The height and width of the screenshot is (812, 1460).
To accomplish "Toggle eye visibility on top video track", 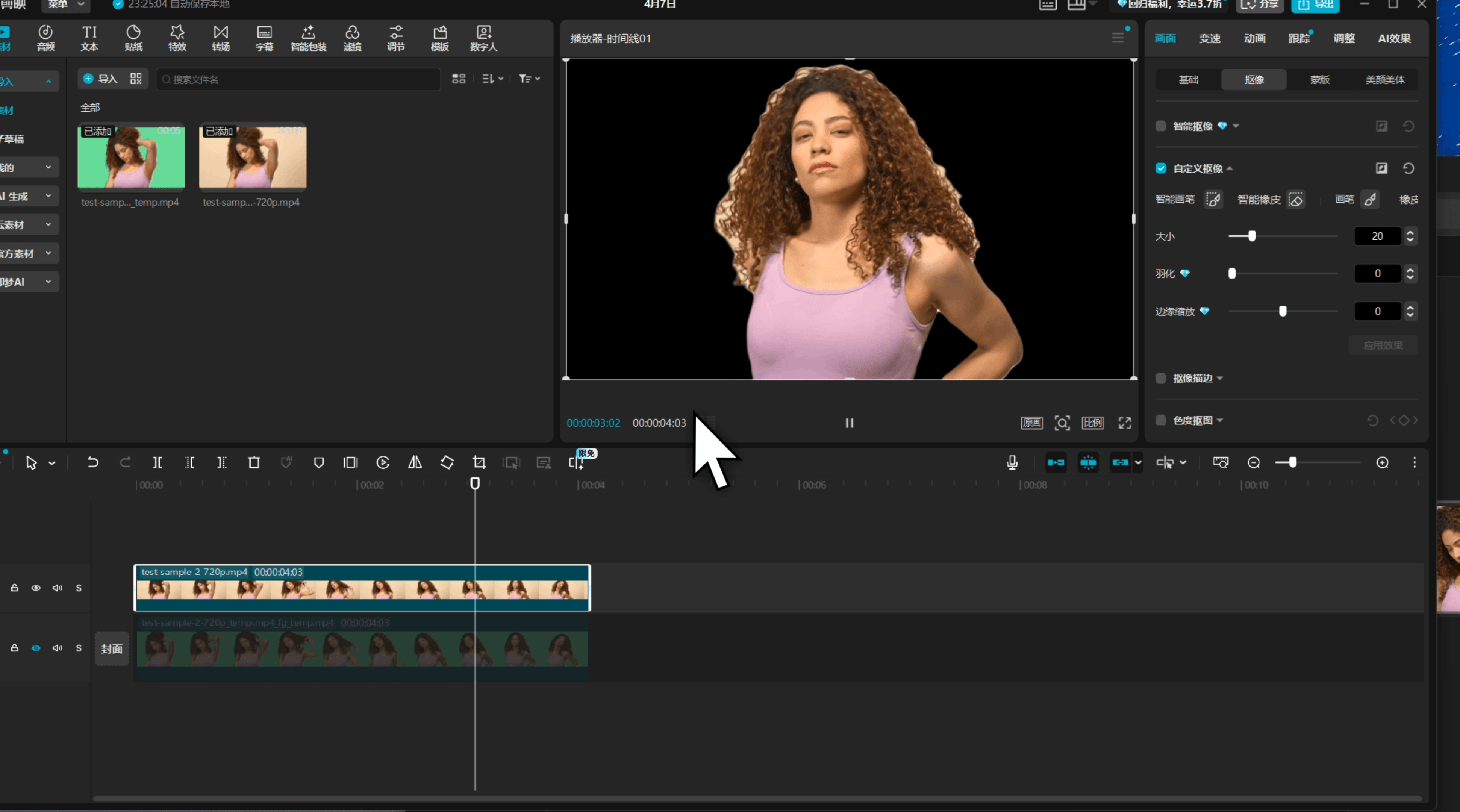I will click(36, 588).
